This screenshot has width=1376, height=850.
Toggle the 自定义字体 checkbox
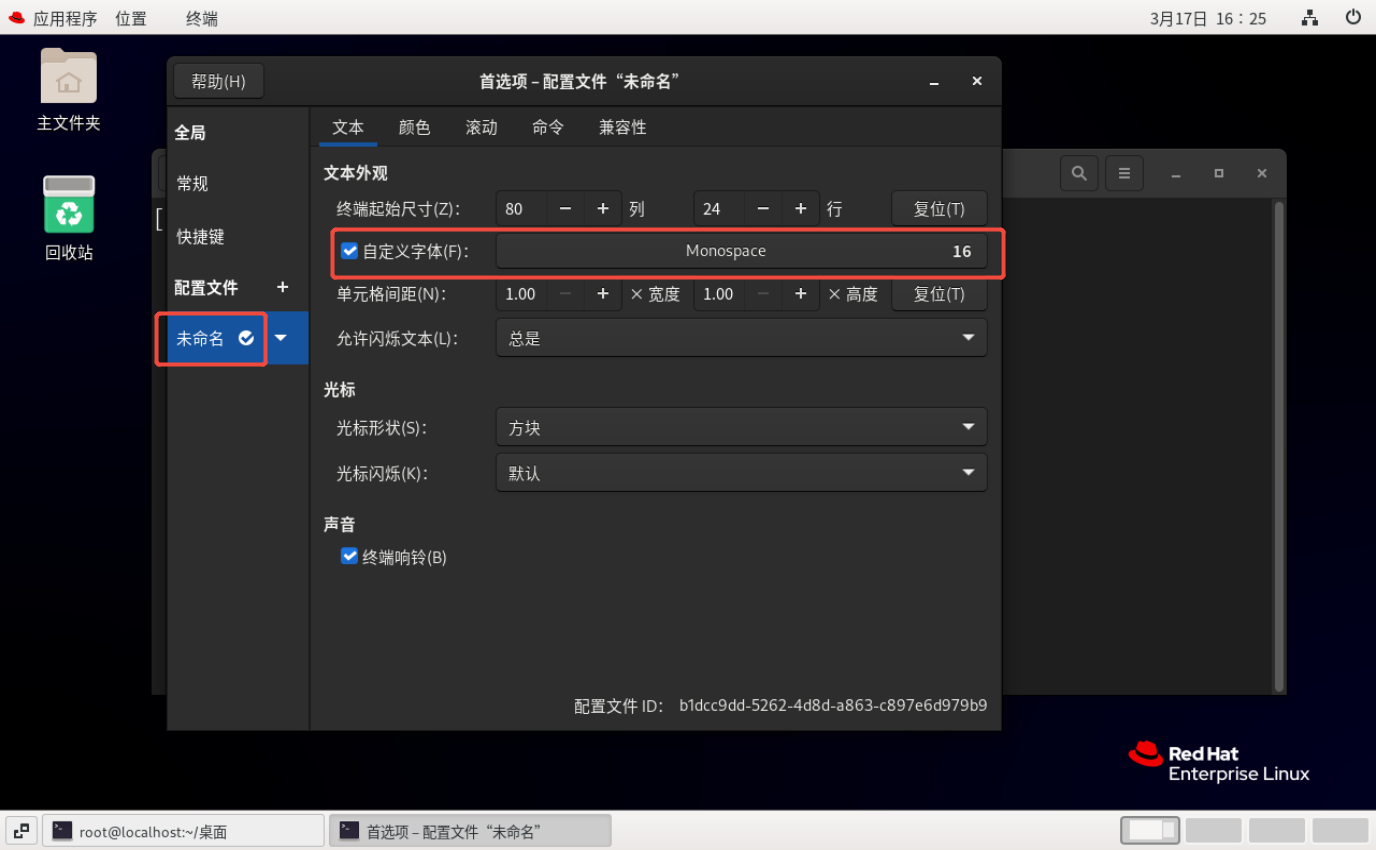[x=349, y=251]
